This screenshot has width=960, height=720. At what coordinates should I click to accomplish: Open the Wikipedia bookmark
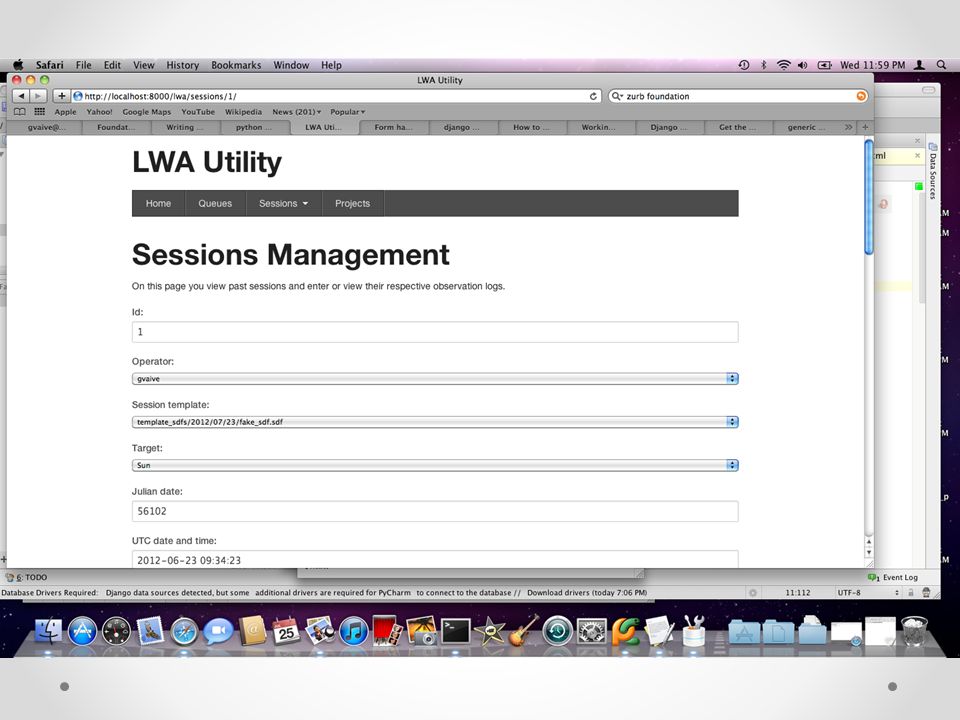pyautogui.click(x=243, y=111)
